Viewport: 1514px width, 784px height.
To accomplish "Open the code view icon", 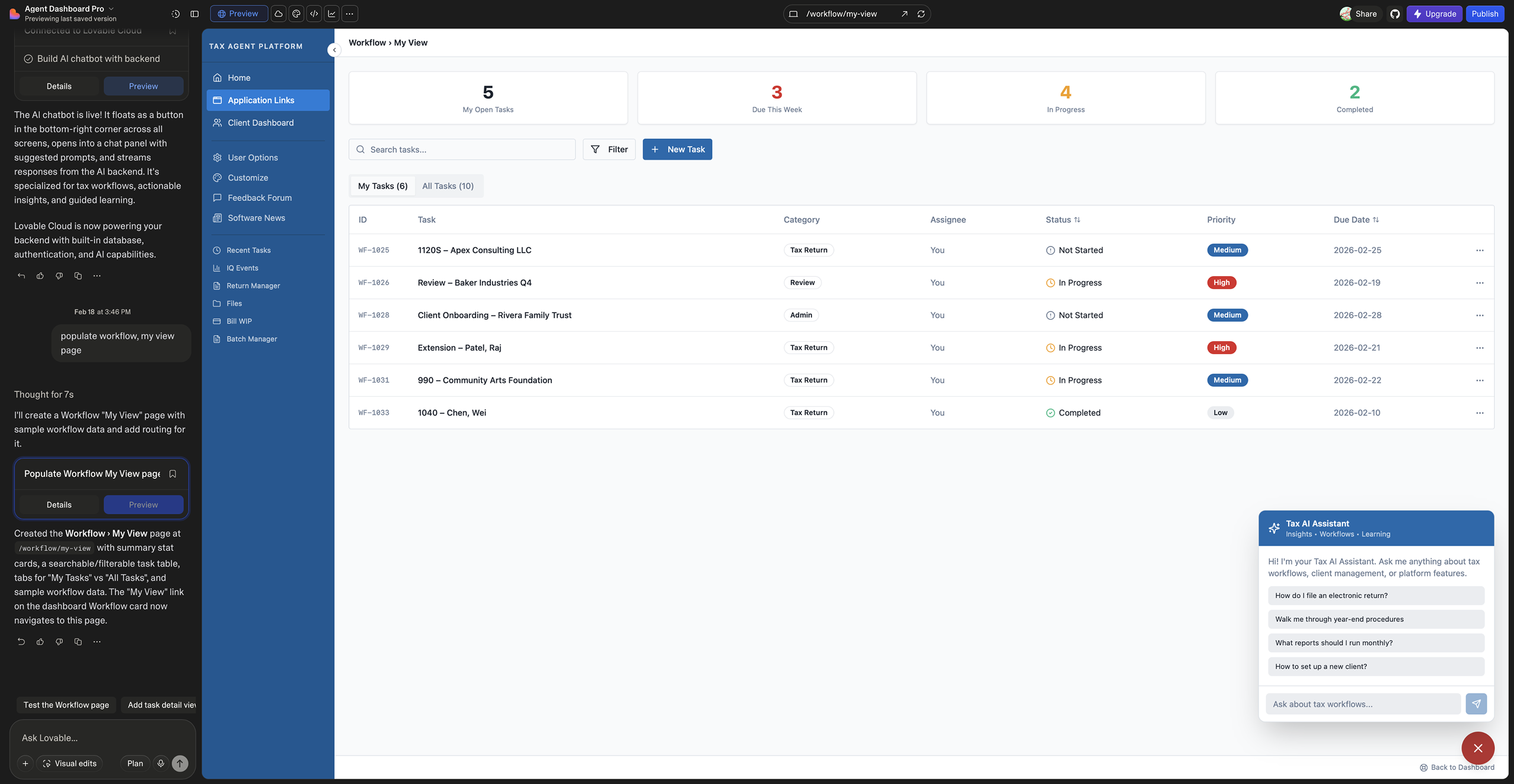I will [x=314, y=14].
